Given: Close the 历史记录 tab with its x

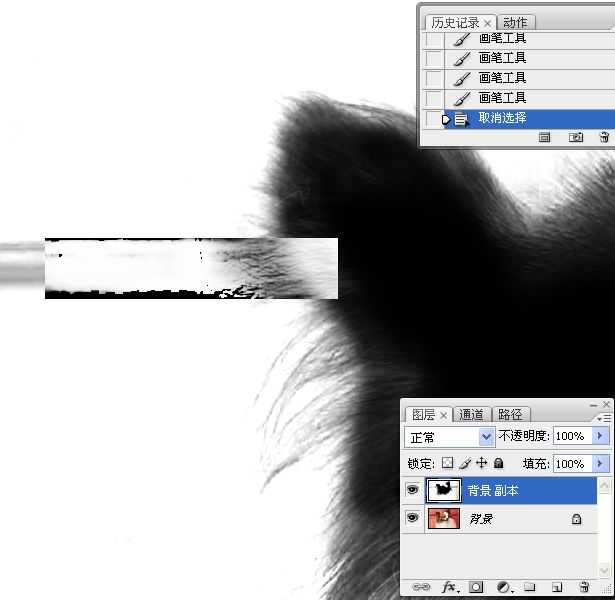Looking at the screenshot, I should tap(488, 24).
